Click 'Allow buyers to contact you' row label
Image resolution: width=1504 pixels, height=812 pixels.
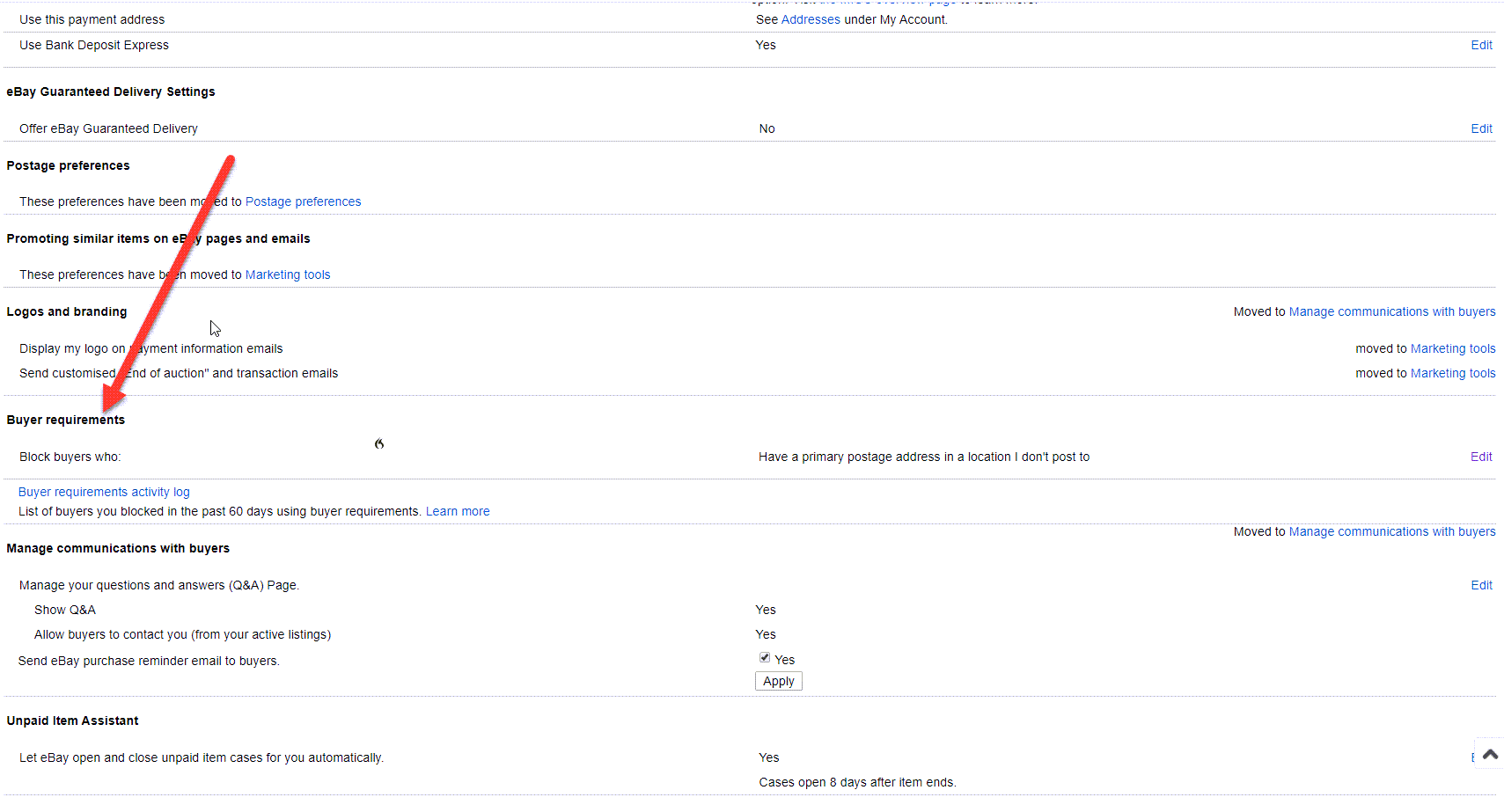point(182,634)
